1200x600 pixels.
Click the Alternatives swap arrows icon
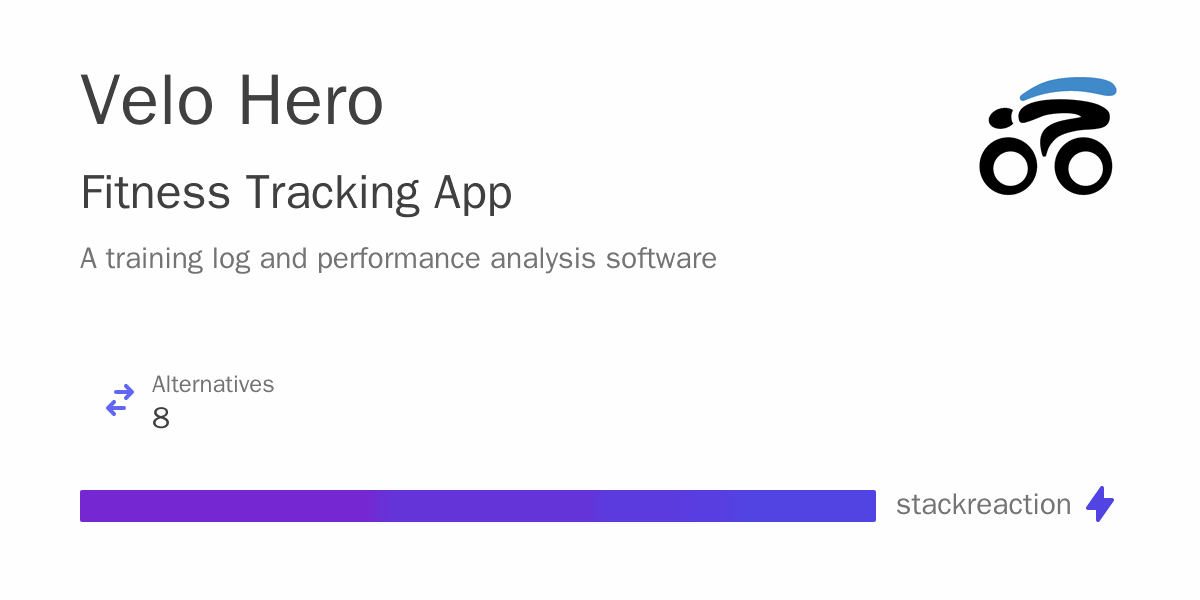(x=120, y=401)
